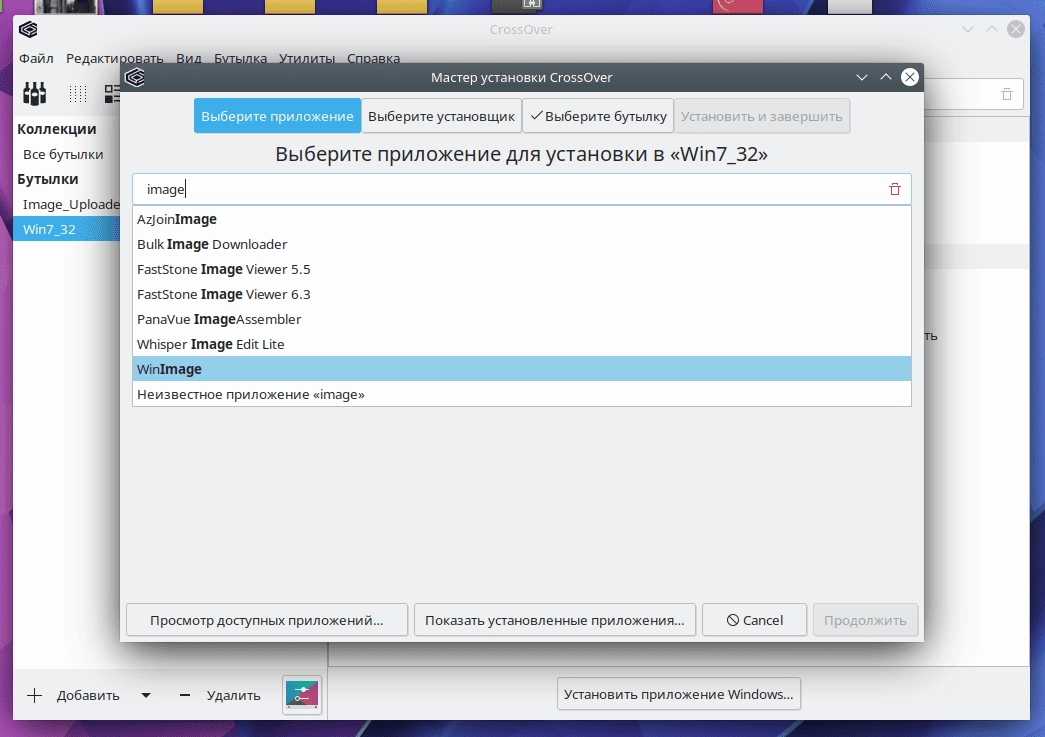Click trash icon in main CrossOver search box
This screenshot has height=737, width=1045.
coord(1007,94)
